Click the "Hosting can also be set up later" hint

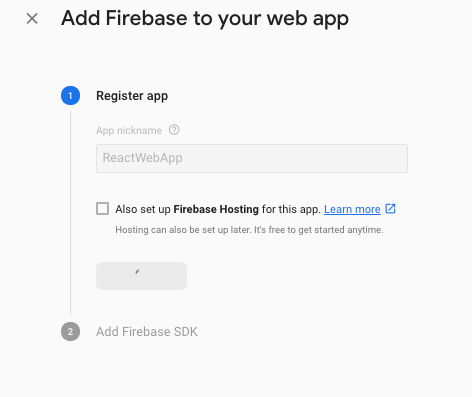click(183, 230)
